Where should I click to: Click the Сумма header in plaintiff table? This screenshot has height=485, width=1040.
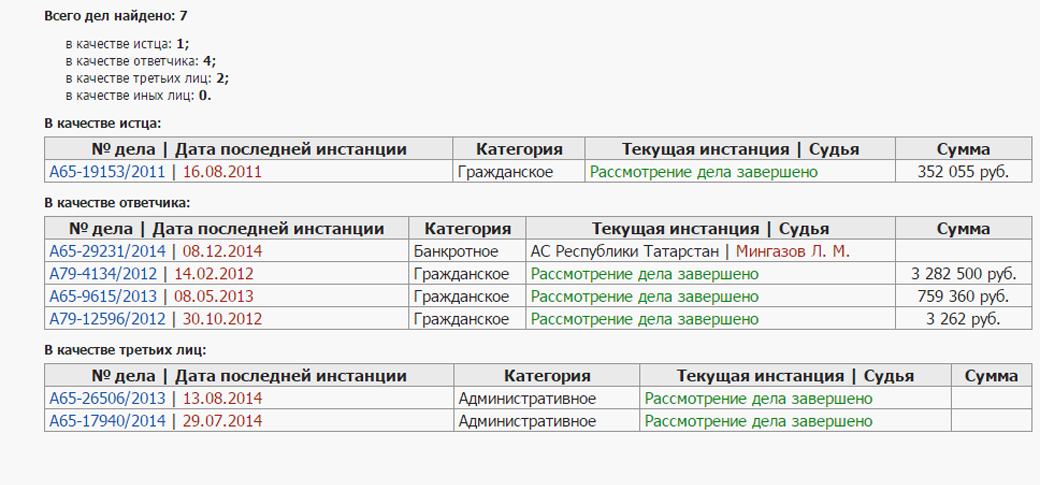963,149
